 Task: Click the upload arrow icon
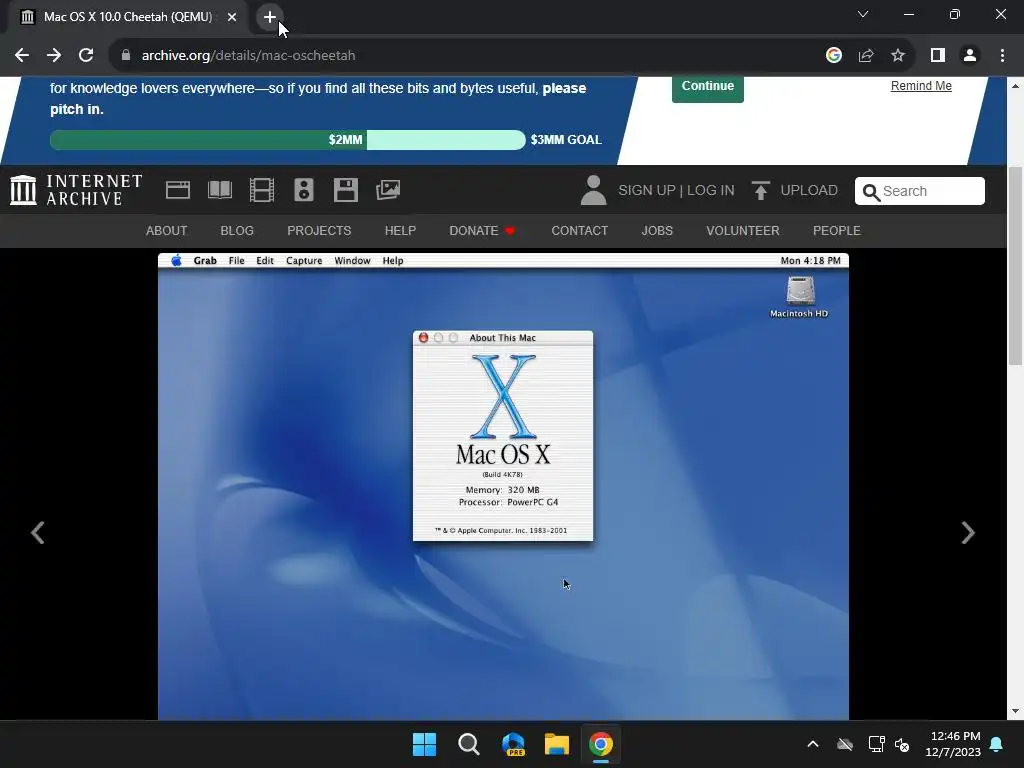(761, 190)
